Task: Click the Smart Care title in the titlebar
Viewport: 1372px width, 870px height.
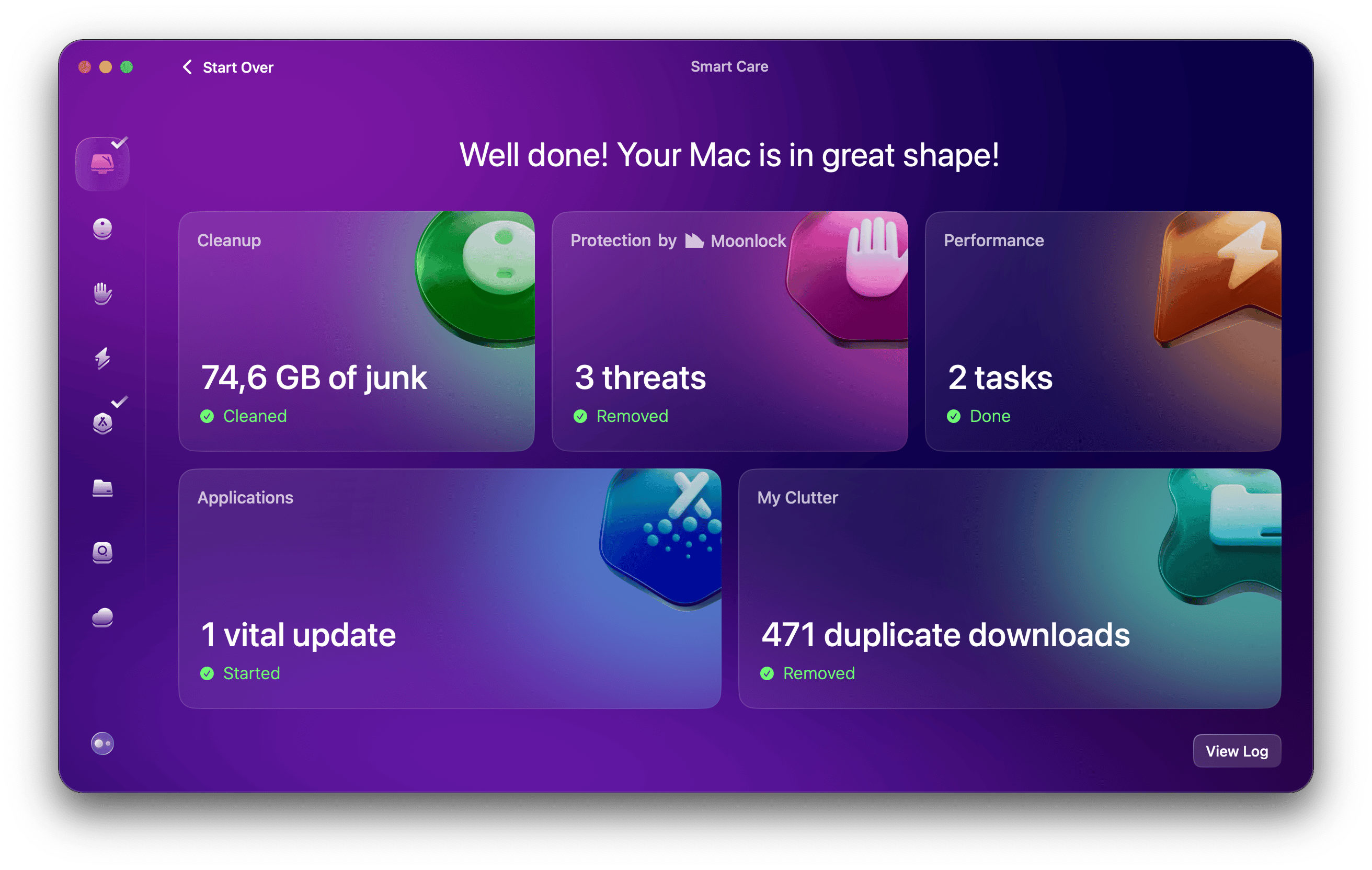Action: click(729, 66)
